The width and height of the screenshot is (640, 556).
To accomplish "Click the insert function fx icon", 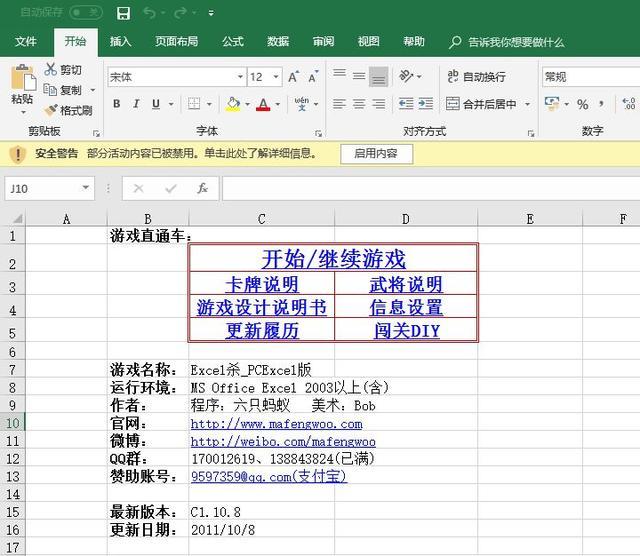I will [202, 188].
